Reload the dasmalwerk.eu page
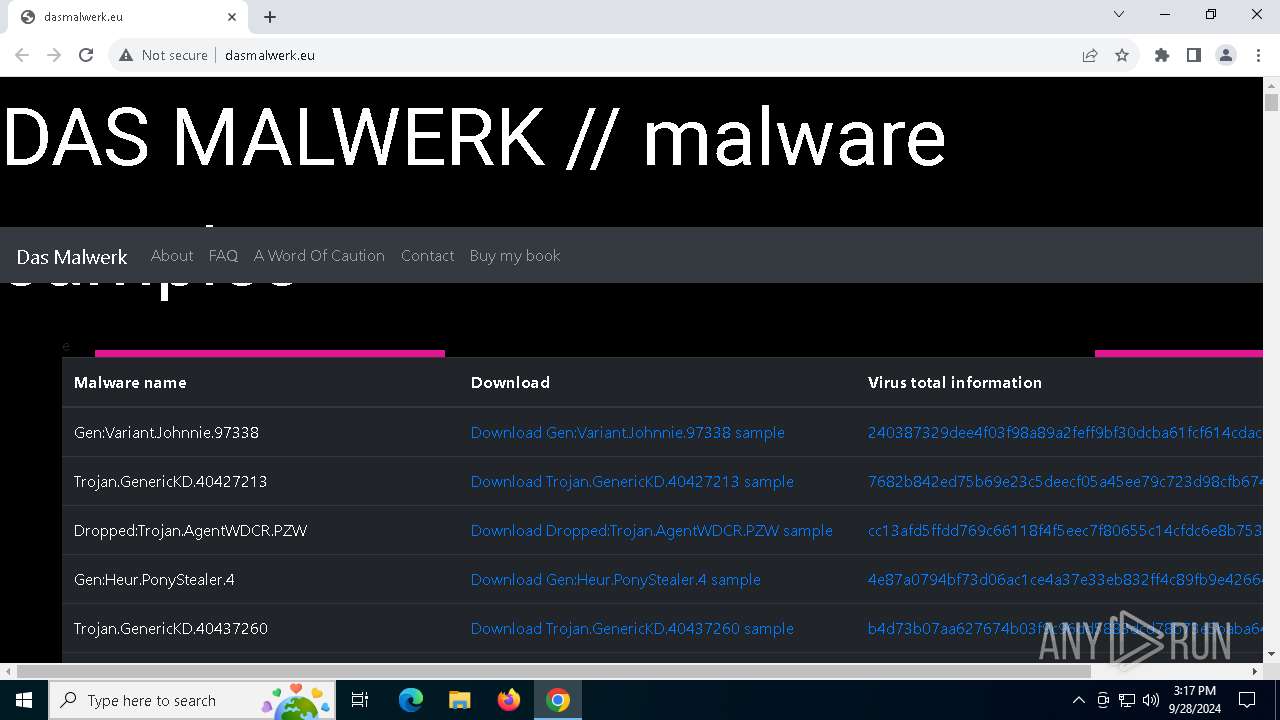 click(86, 55)
